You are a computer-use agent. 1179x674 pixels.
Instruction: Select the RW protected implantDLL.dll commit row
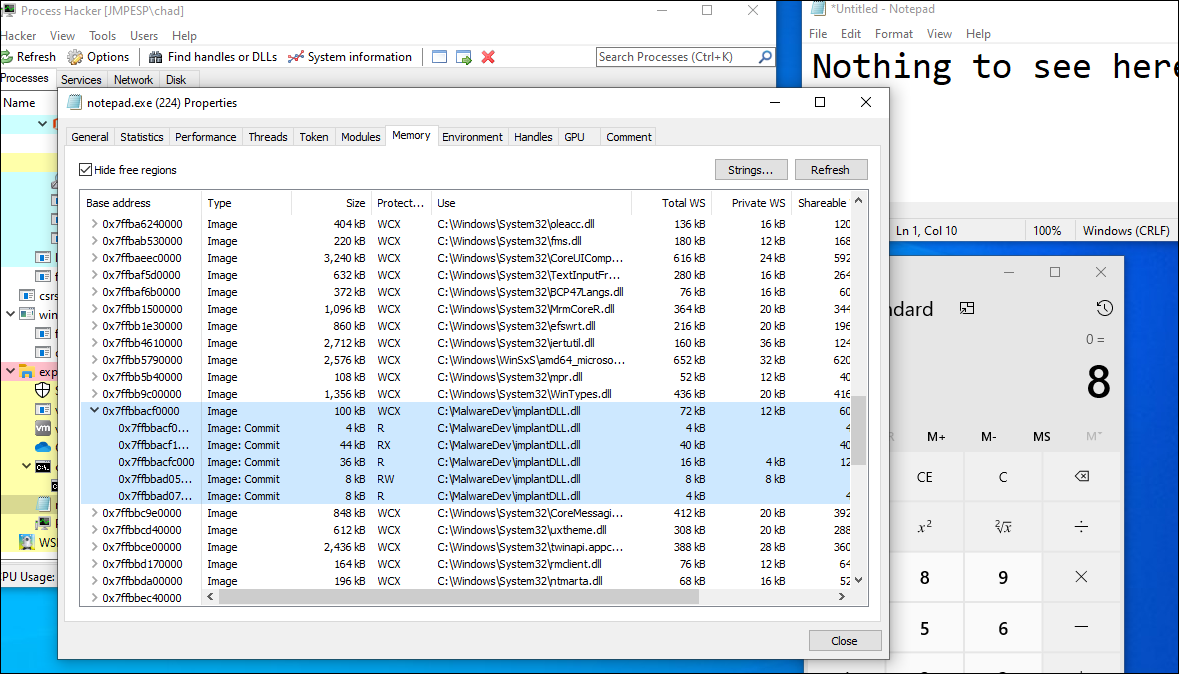pyautogui.click(x=465, y=479)
